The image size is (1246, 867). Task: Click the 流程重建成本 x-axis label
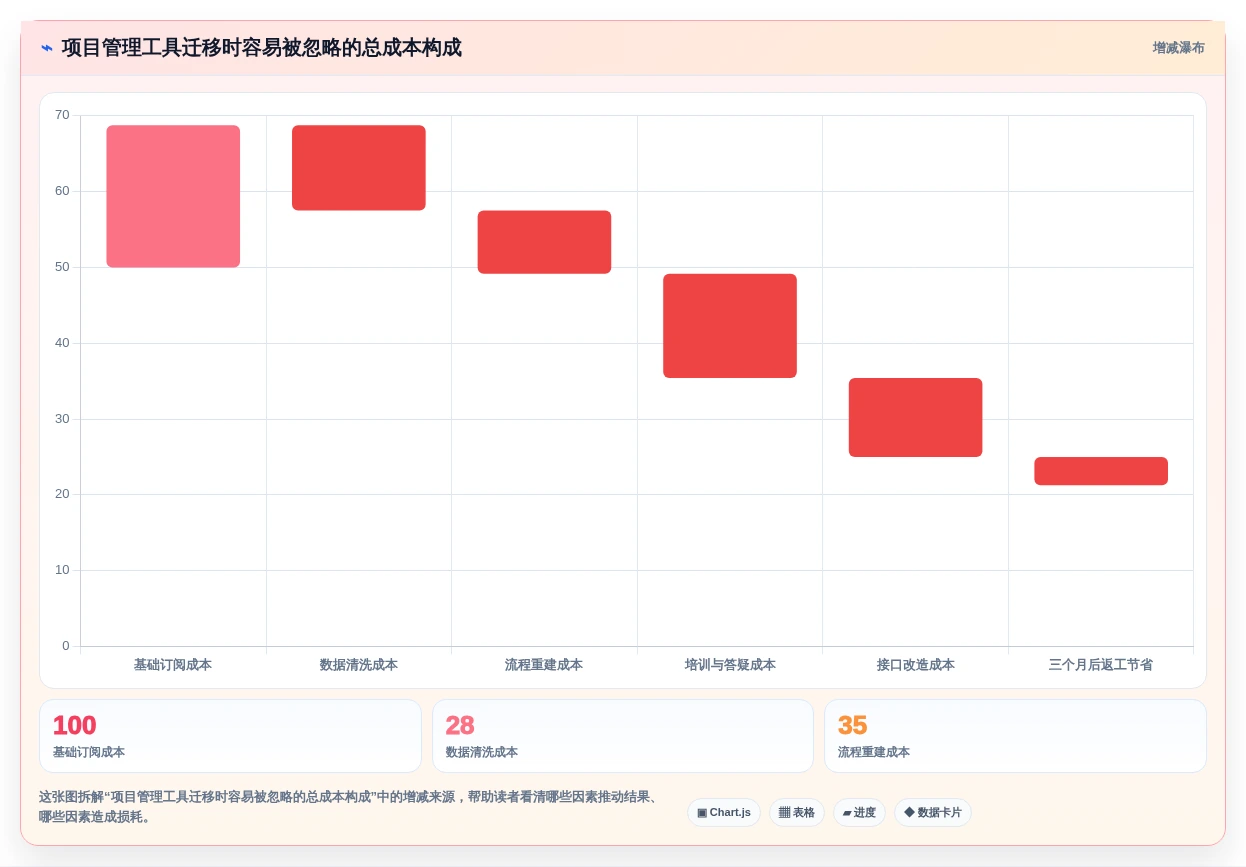click(x=544, y=664)
